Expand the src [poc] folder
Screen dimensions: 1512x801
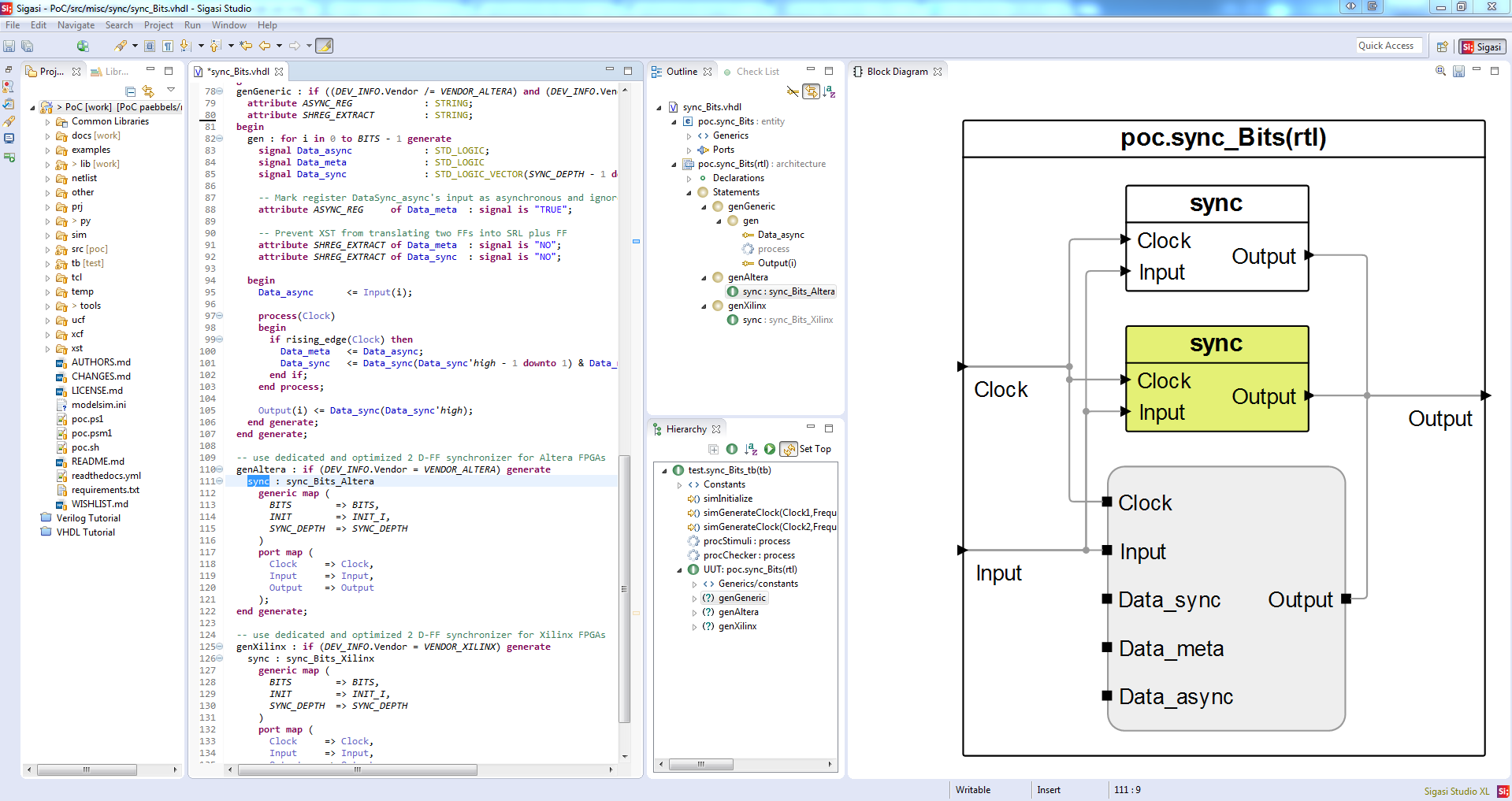[x=47, y=250]
